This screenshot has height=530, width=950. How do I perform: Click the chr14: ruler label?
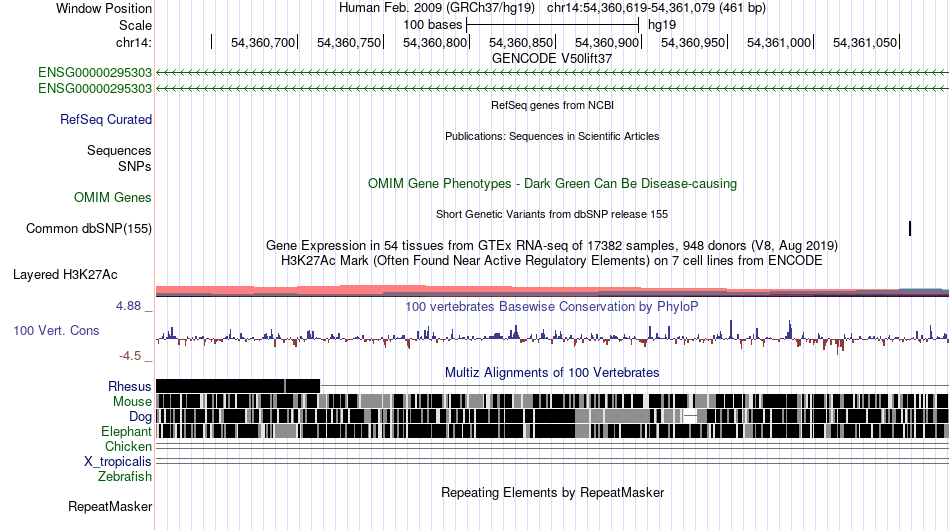pyautogui.click(x=133, y=42)
